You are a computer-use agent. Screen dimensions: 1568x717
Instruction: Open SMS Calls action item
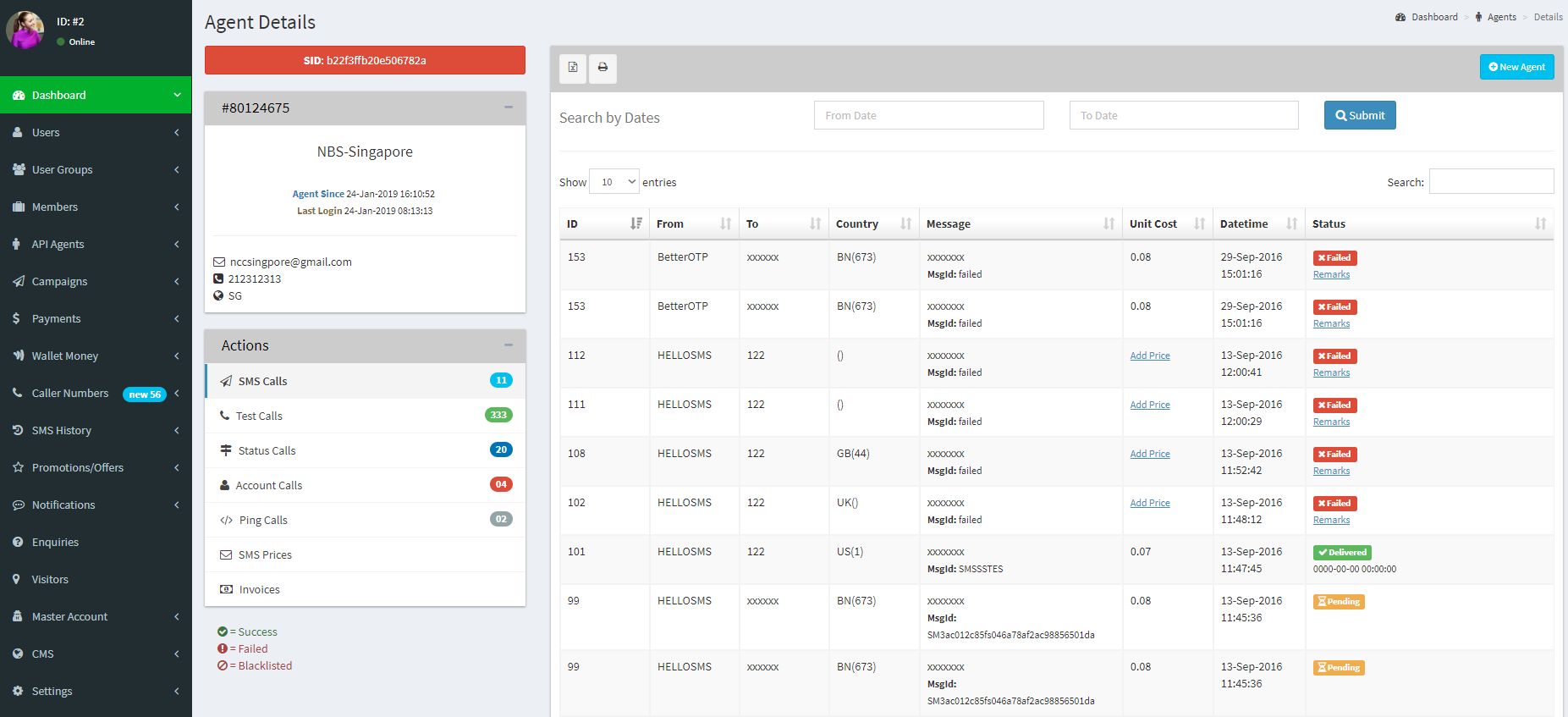point(365,381)
